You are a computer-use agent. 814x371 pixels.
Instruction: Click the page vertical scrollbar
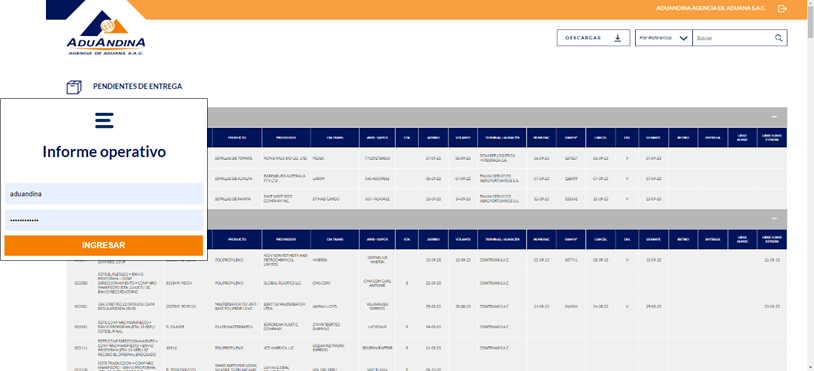point(810,185)
